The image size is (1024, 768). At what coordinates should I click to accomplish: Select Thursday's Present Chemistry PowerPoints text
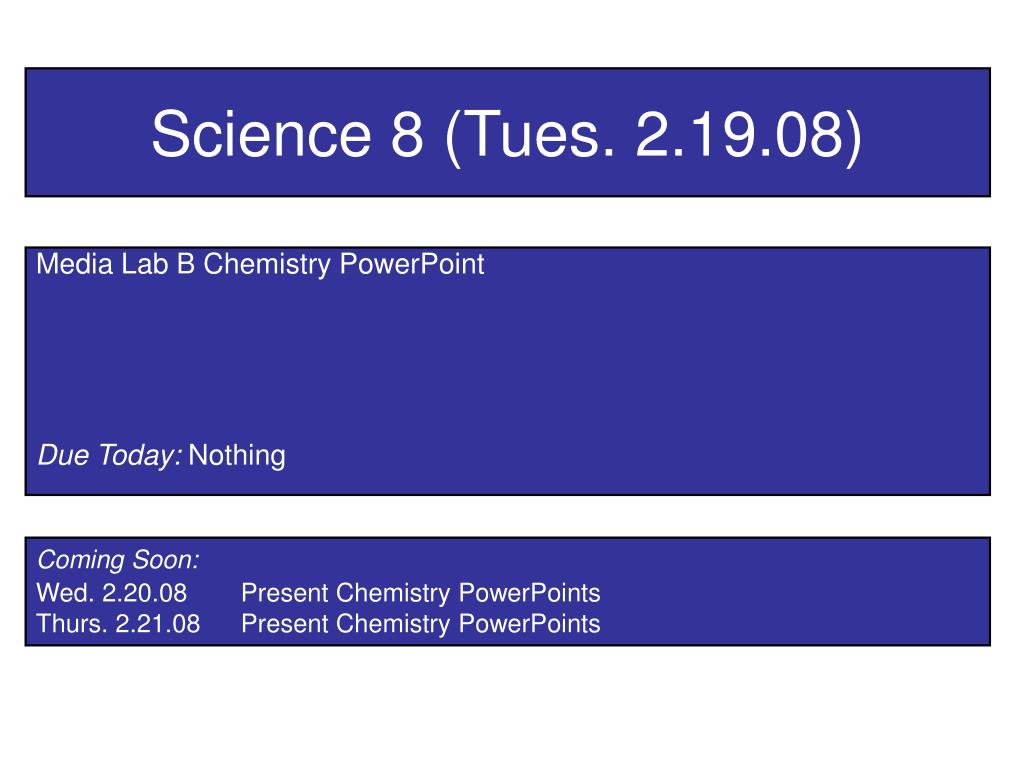pos(421,624)
